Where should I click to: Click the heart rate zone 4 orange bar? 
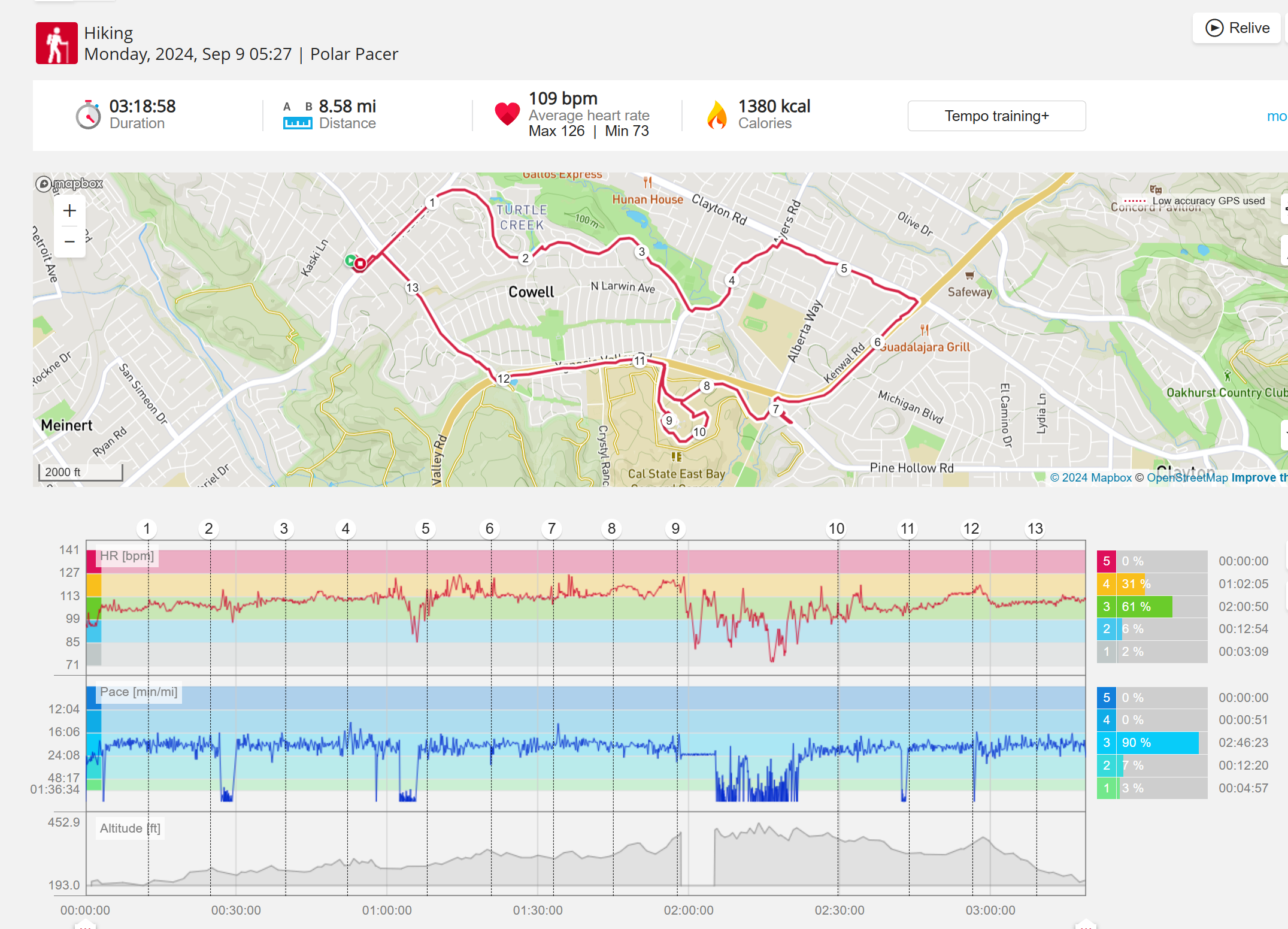[x=1132, y=584]
